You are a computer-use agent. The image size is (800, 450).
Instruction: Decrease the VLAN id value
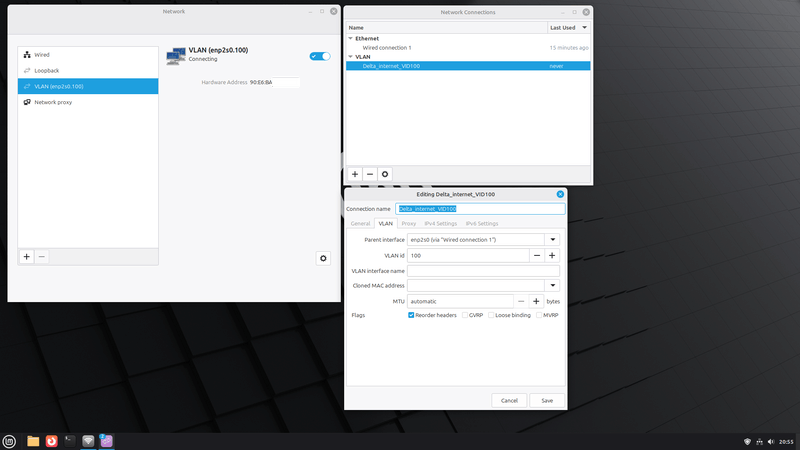[537, 256]
